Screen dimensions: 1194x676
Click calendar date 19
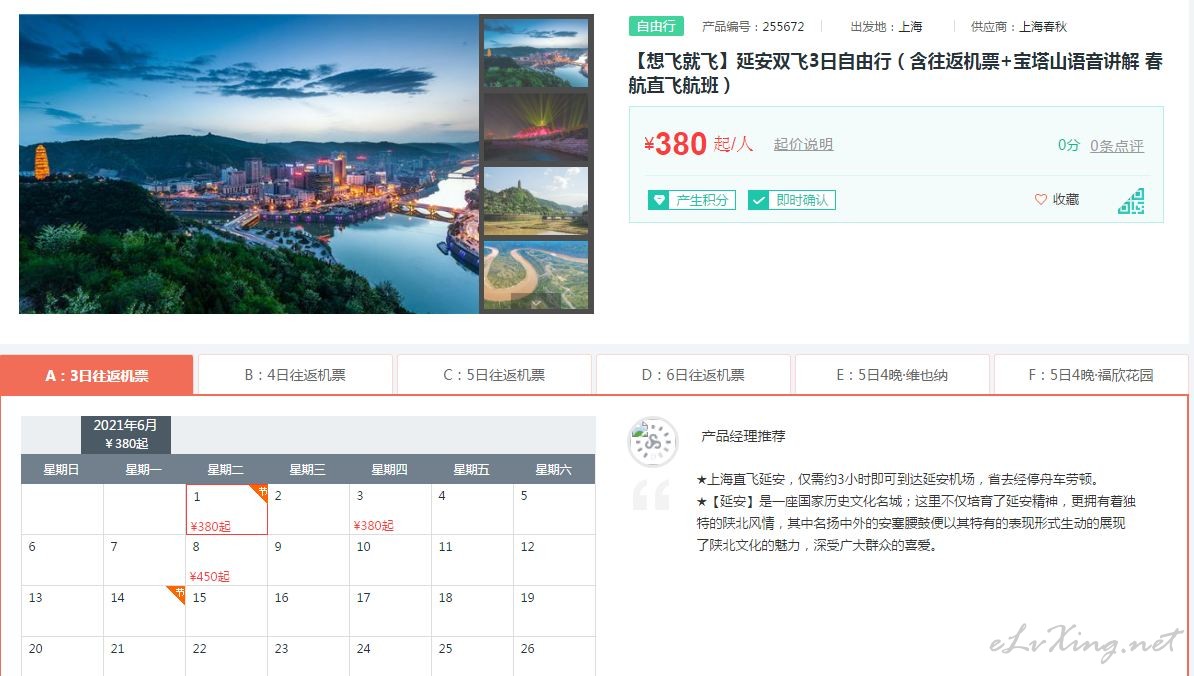click(554, 611)
